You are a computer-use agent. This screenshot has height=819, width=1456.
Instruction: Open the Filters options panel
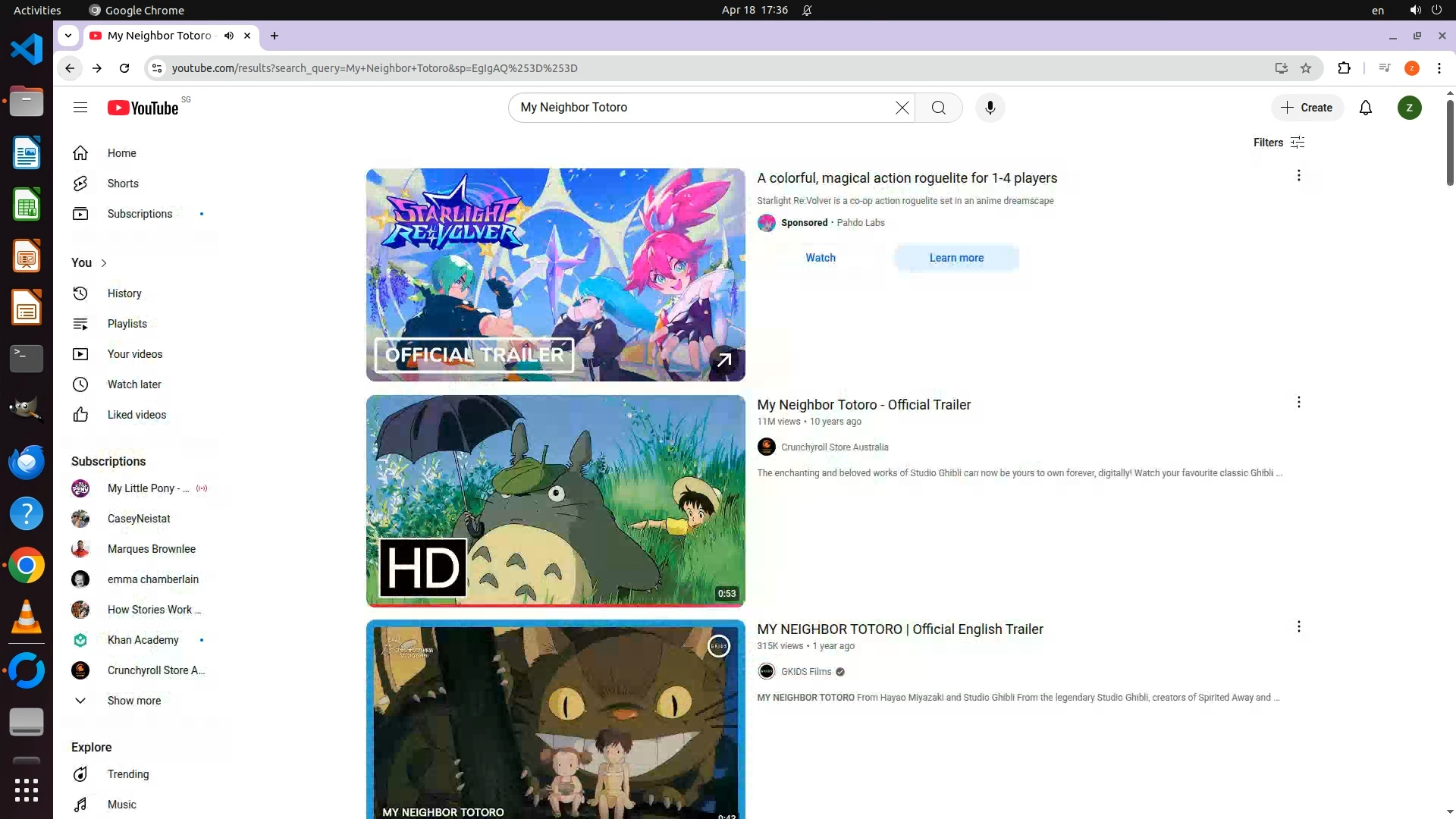(1279, 143)
